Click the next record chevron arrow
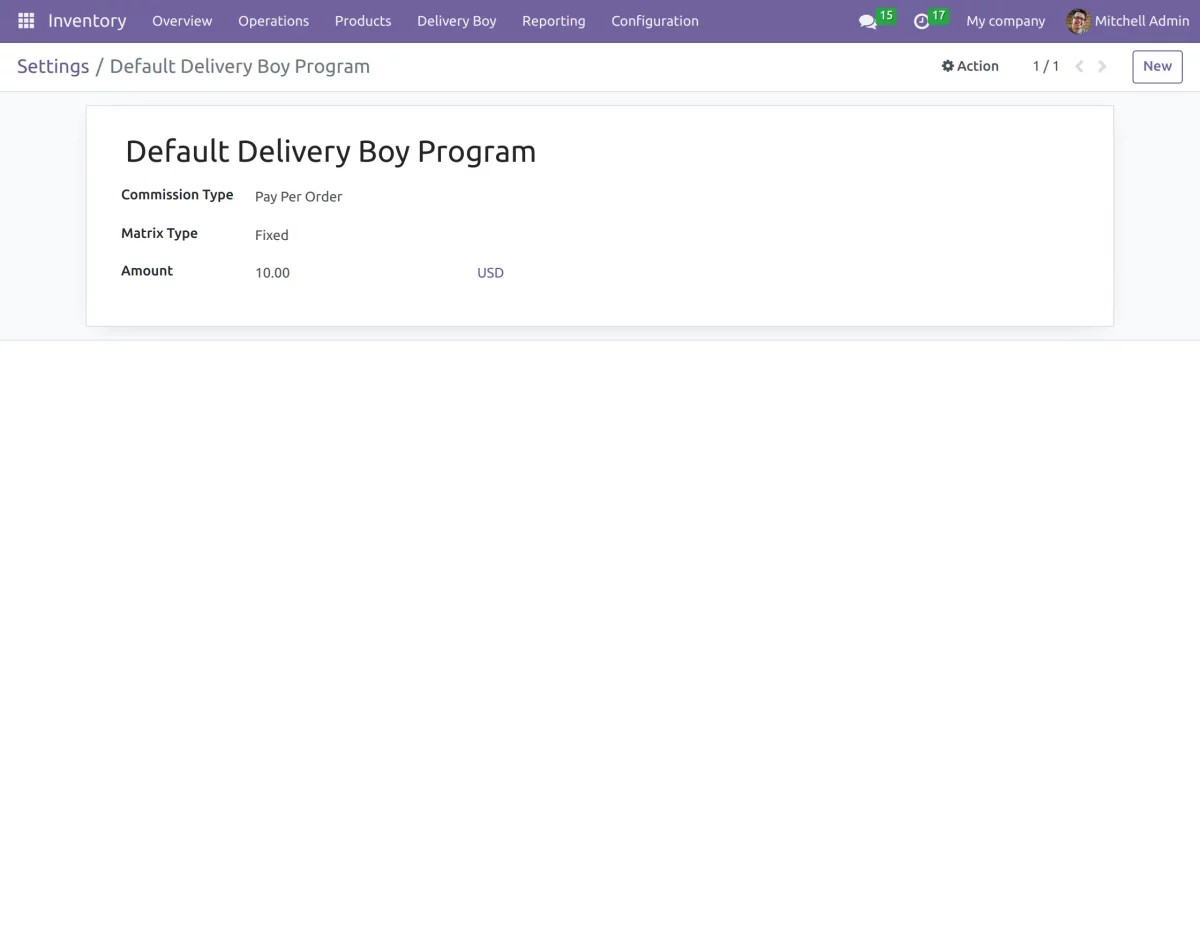This screenshot has height=943, width=1200. (x=1102, y=66)
